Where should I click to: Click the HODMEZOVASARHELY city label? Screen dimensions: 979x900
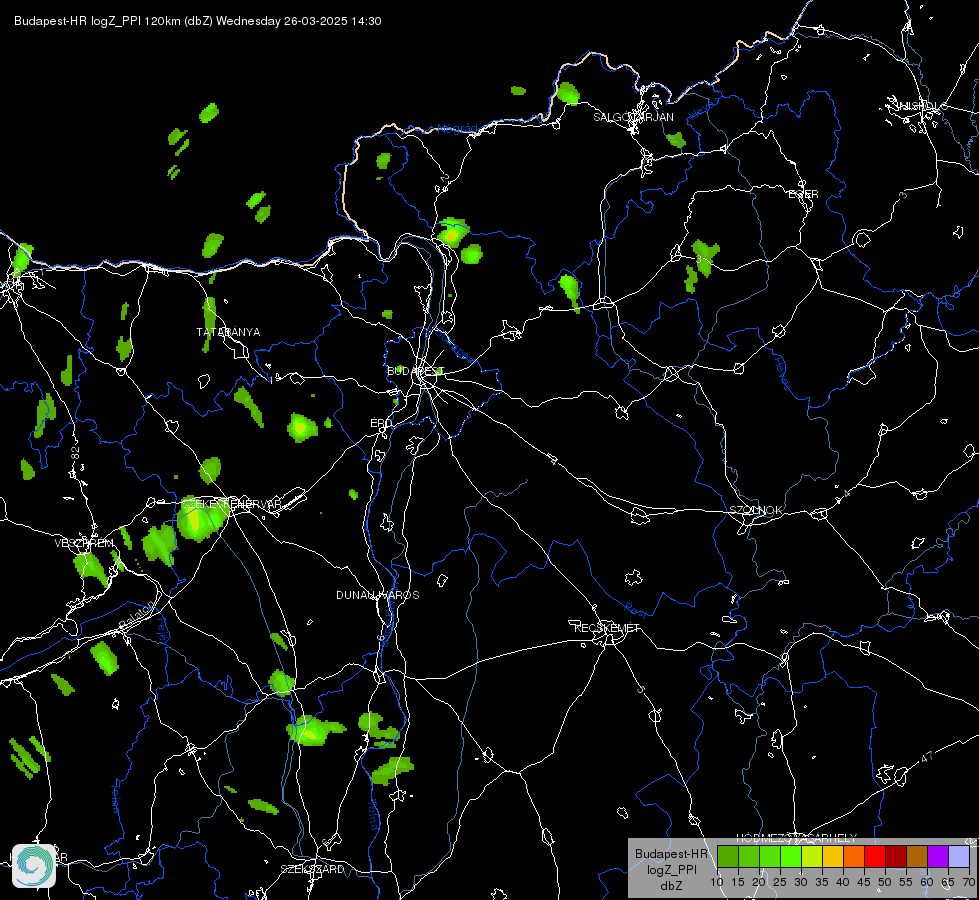tap(797, 838)
